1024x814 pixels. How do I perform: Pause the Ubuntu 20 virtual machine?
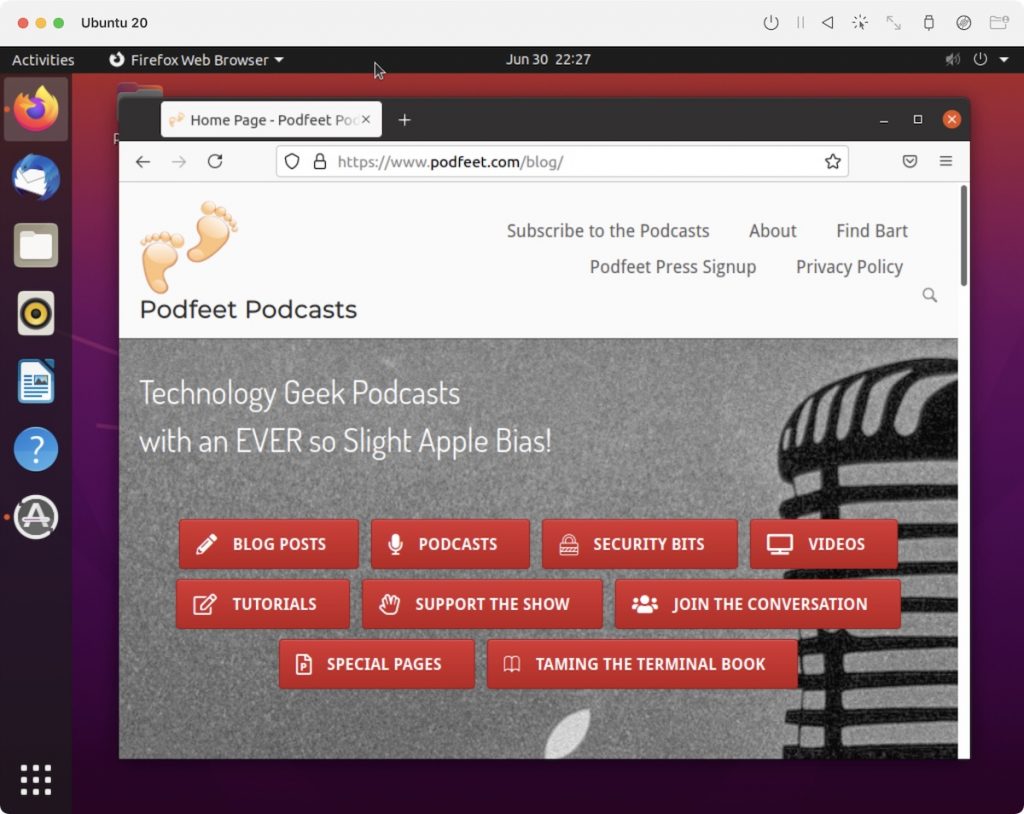[x=800, y=23]
